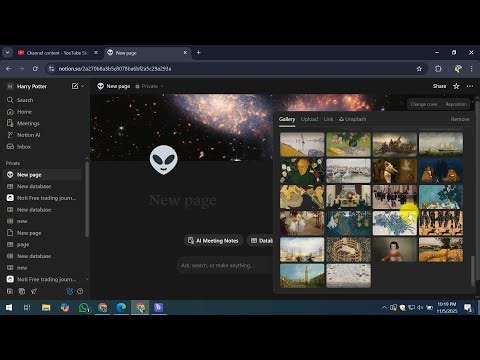Click the cover gallery panel scrollbar
Image resolution: width=480 pixels, height=360 pixels.
point(472,271)
